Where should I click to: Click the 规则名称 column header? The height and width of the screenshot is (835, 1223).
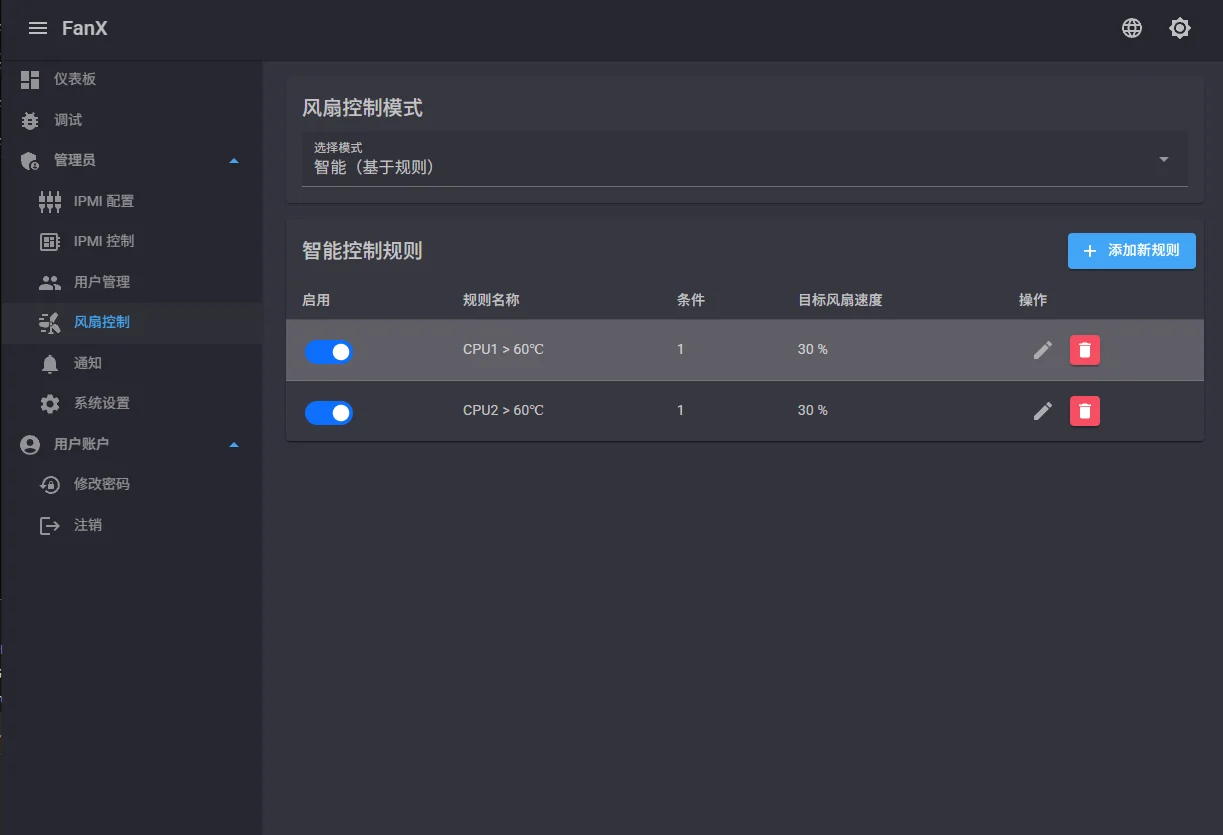click(x=491, y=300)
